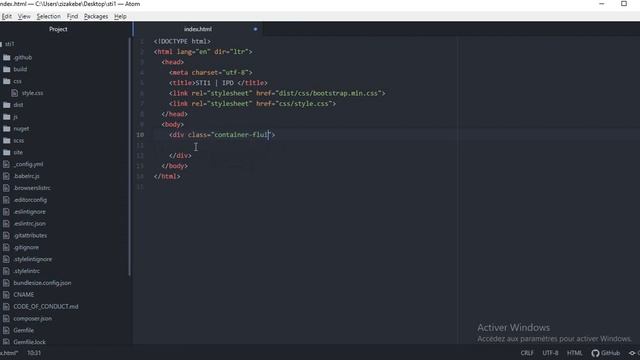The height and width of the screenshot is (360, 640).
Task: Click the modified dot on index.html tab
Action: (x=256, y=29)
